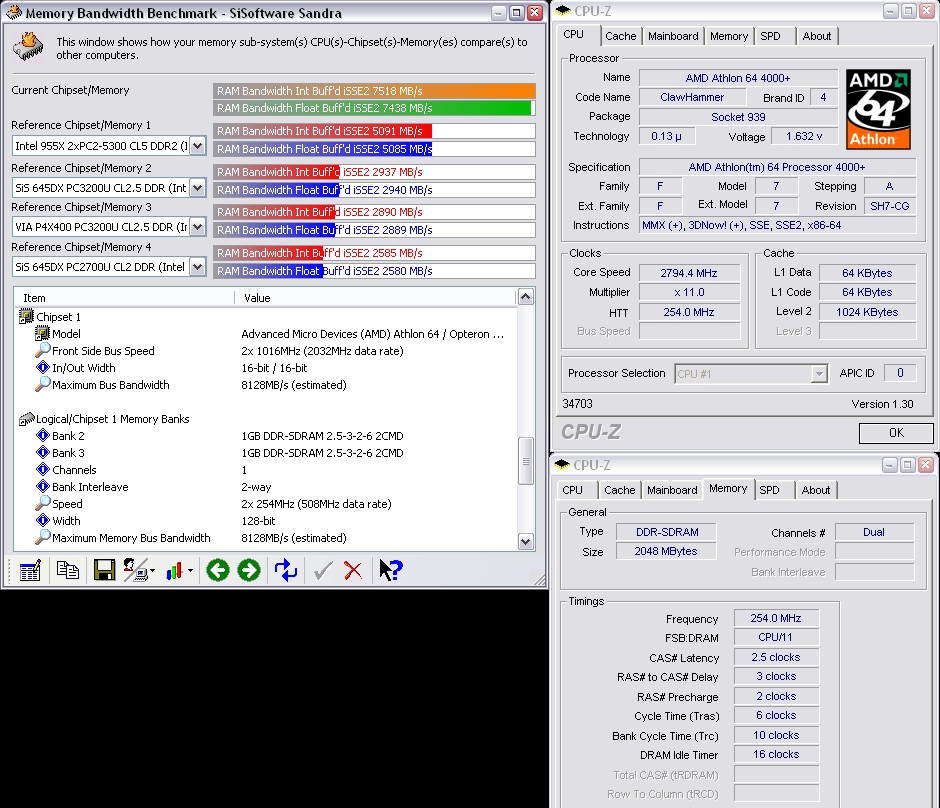Click the Save floppy disk icon
940x808 pixels.
104,570
